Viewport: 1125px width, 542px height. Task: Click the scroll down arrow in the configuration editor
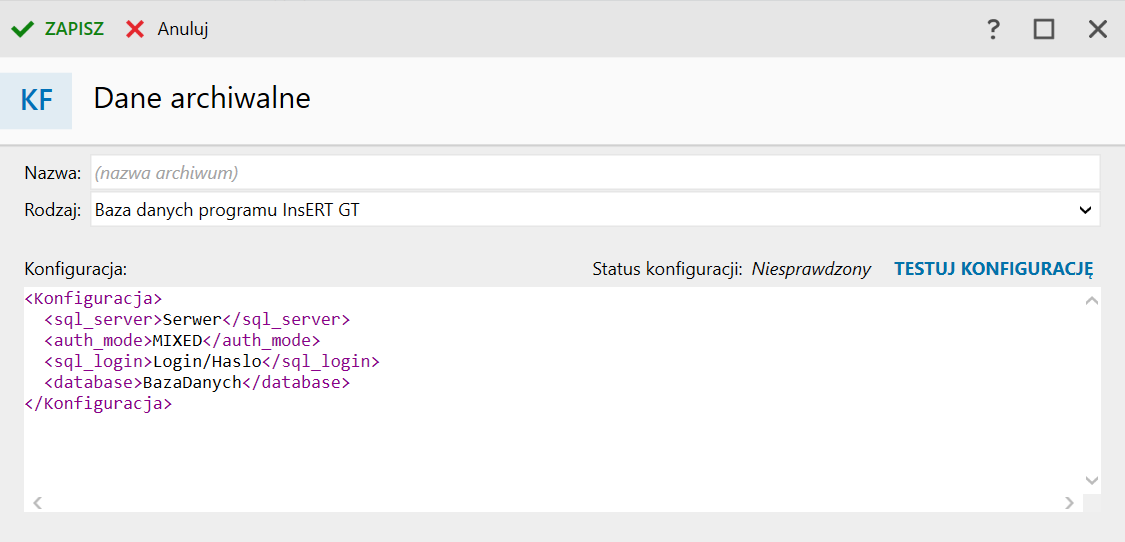click(1091, 480)
